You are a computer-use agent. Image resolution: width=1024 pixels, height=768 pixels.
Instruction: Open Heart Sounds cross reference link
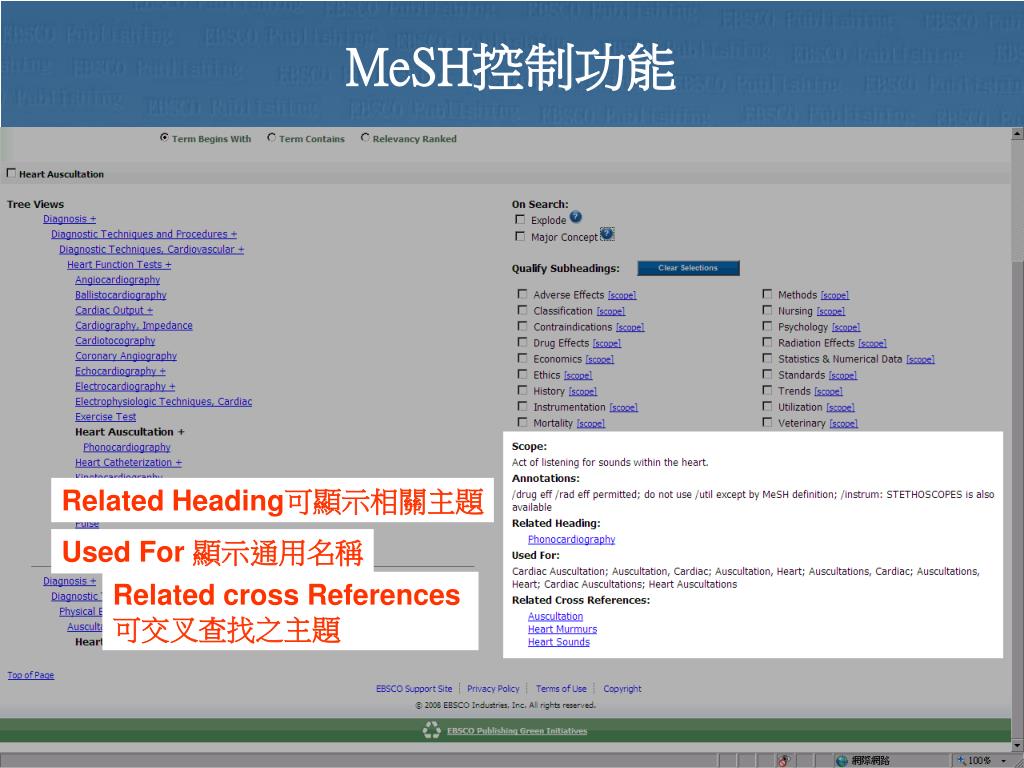click(558, 642)
